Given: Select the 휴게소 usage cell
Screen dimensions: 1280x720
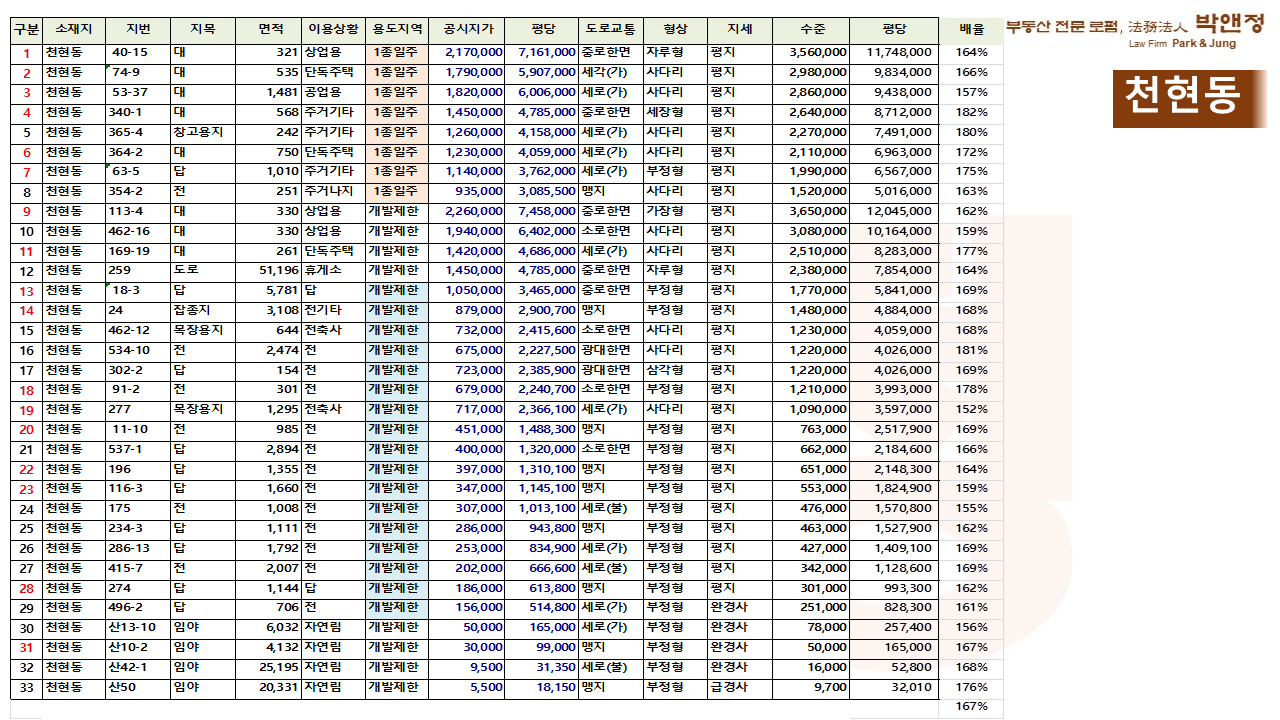Looking at the screenshot, I should [x=333, y=271].
